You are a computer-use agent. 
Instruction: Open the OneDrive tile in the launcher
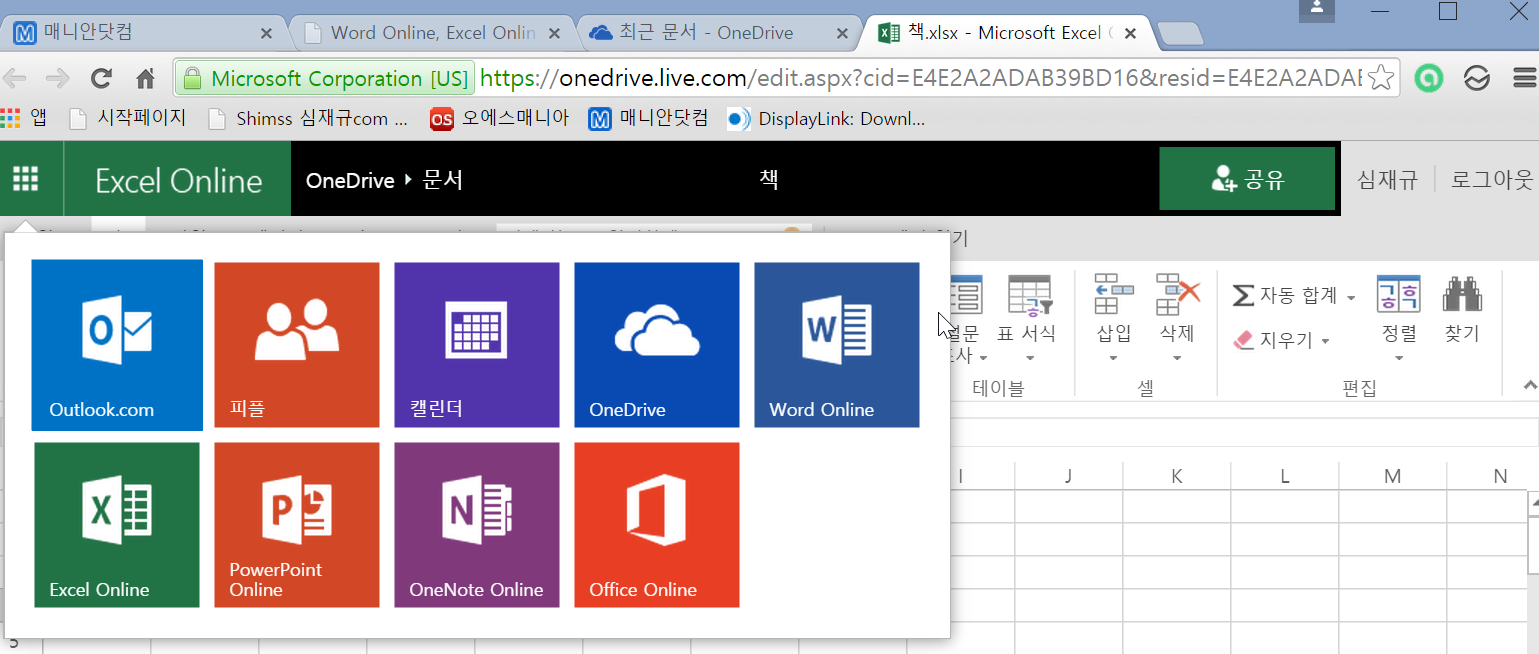[657, 345]
